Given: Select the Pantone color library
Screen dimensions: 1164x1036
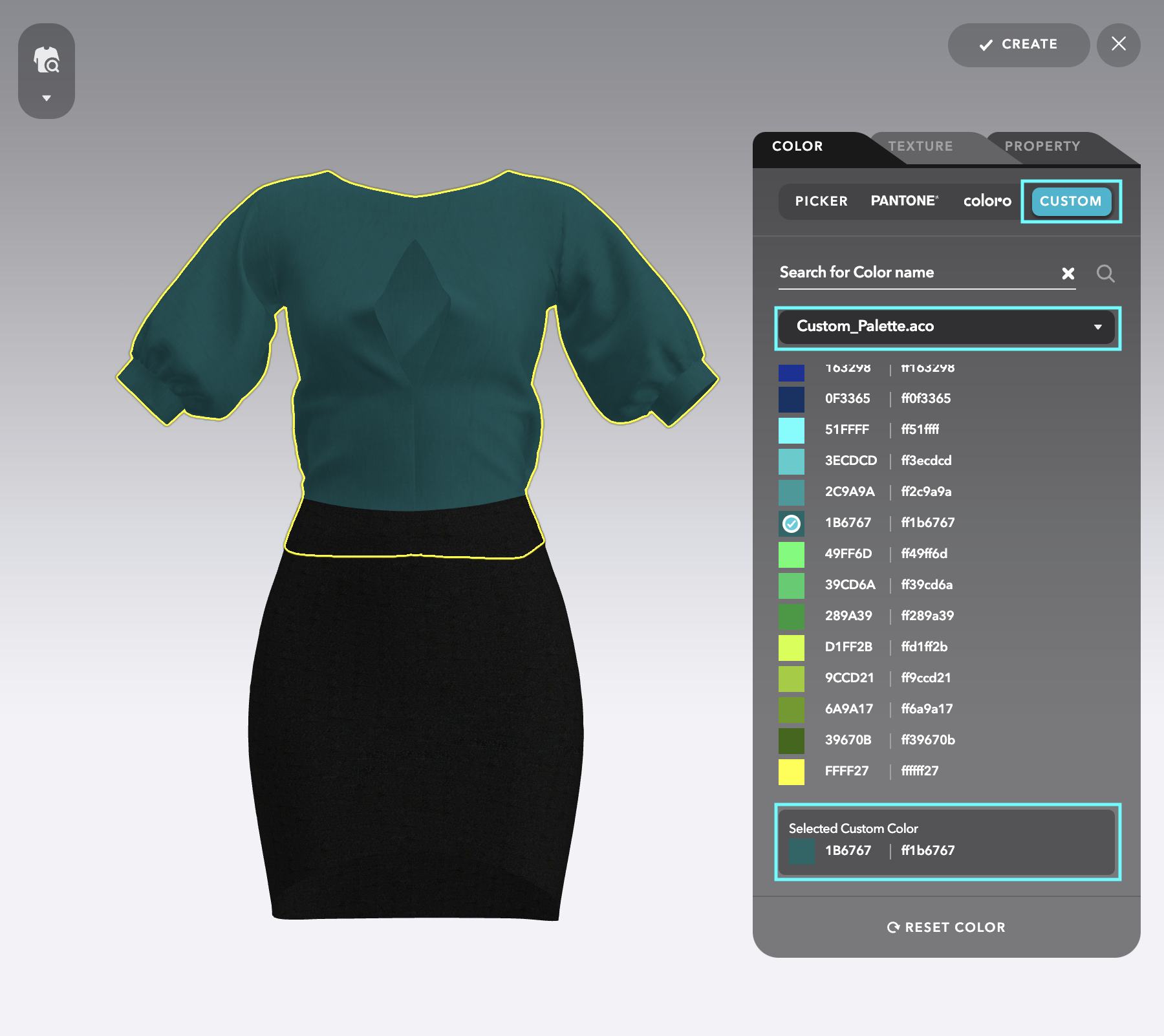Looking at the screenshot, I should [x=905, y=201].
